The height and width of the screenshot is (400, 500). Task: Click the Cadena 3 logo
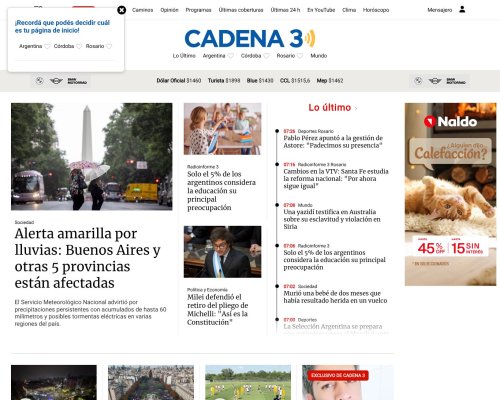[250, 38]
